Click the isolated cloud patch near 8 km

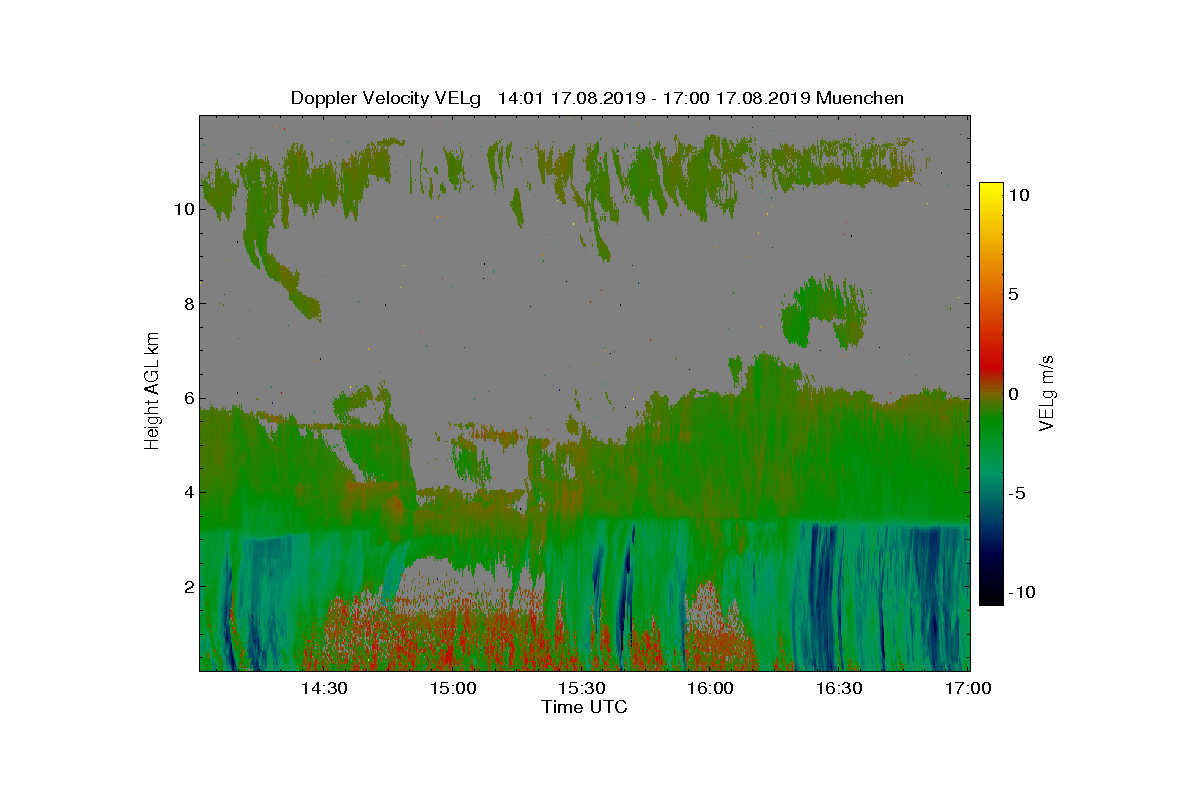tap(825, 312)
